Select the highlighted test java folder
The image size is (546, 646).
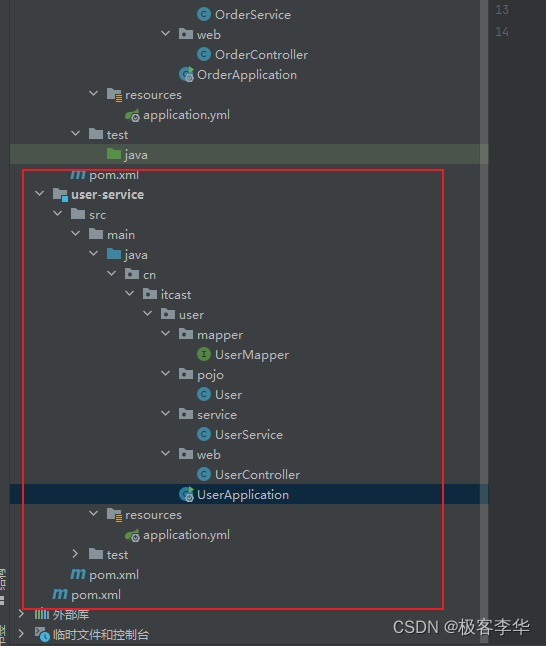coord(249,154)
